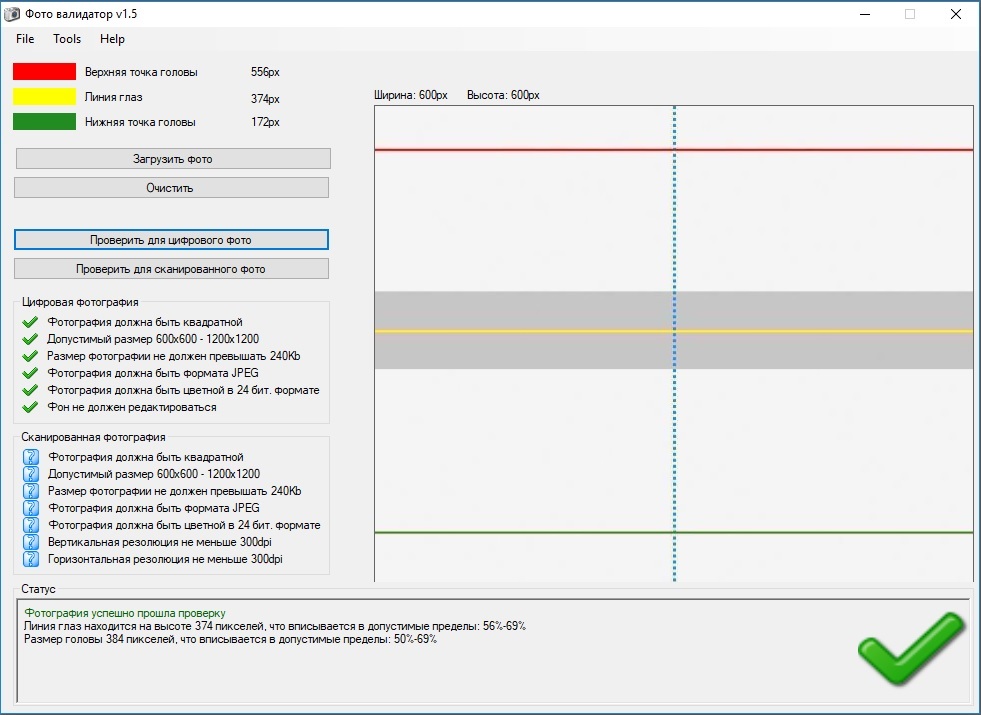Click Проверить для сканированного фото button

pos(171,269)
